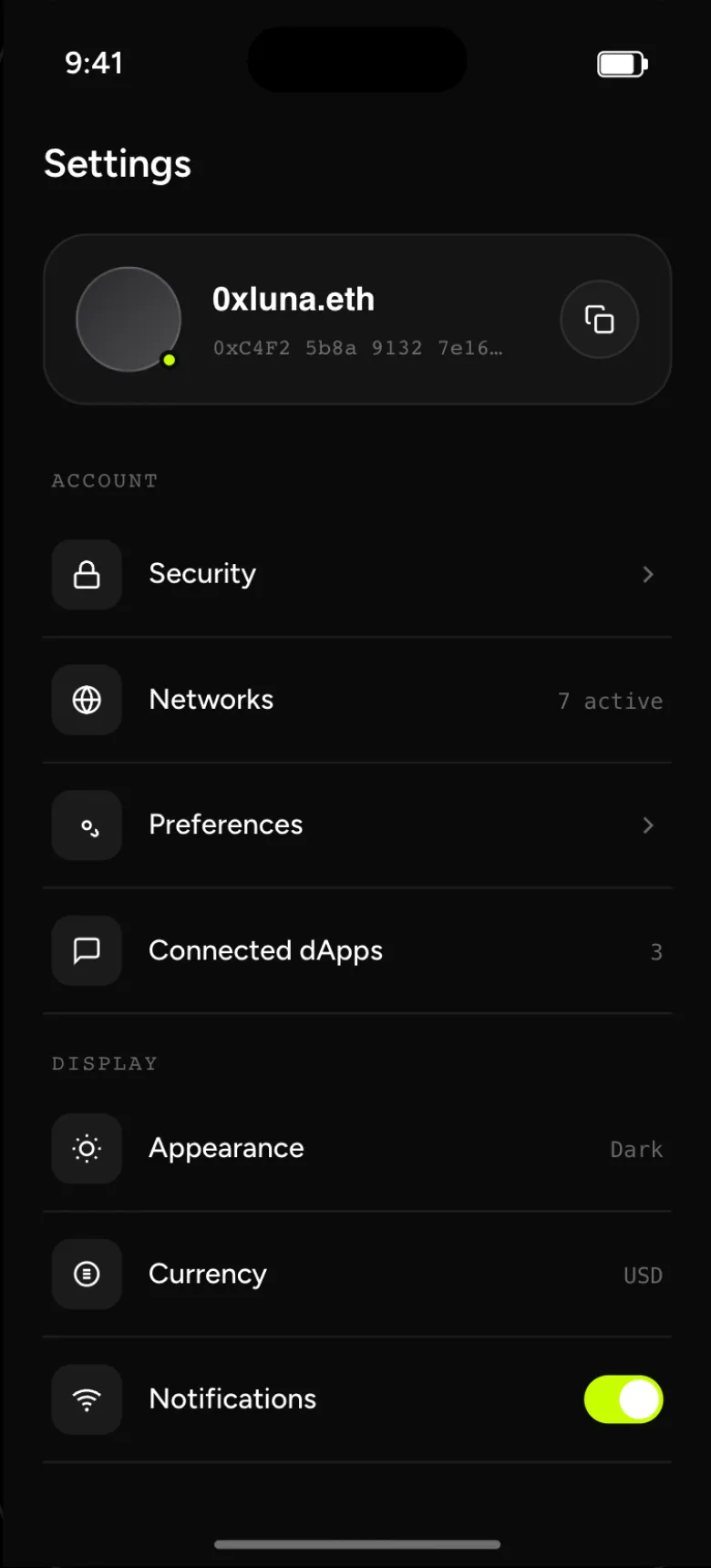This screenshot has width=711, height=1568.
Task: Tap the 0xluna.eth account name
Action: point(294,300)
